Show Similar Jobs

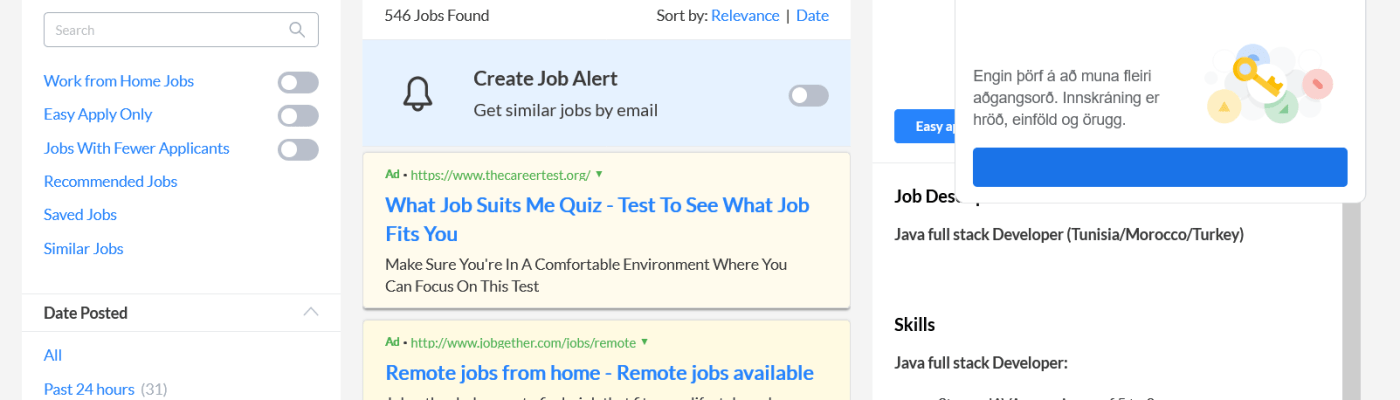click(83, 248)
